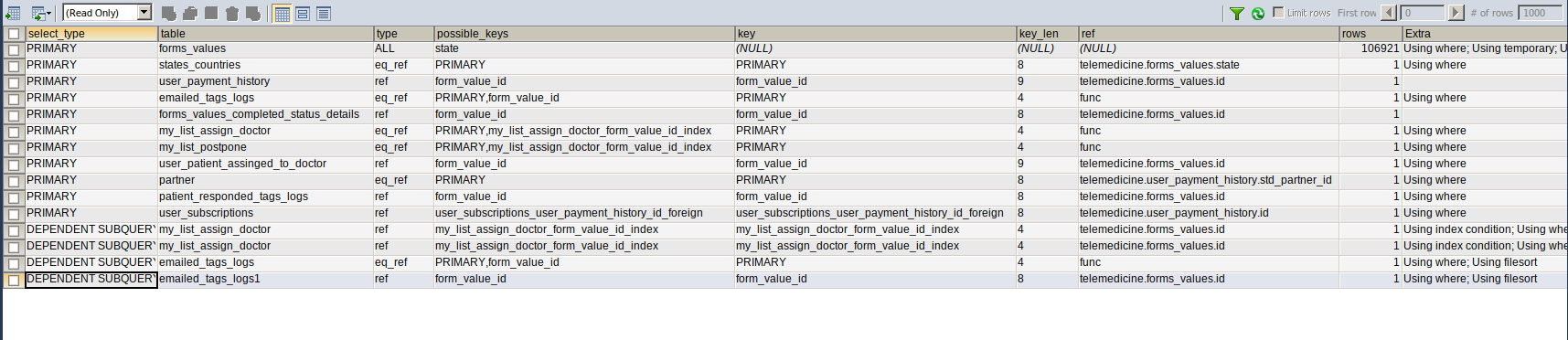The height and width of the screenshot is (340, 1568).
Task: Select the user_patient_assinged_to_doctor table cell
Action: coord(266,164)
